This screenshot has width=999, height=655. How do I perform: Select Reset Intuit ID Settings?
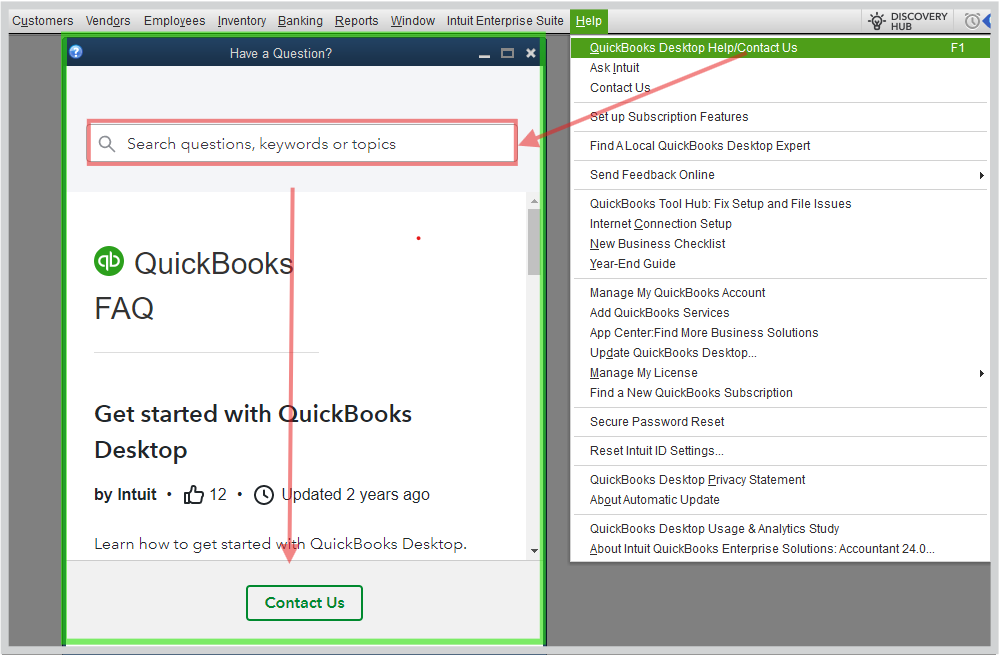[x=780, y=451]
